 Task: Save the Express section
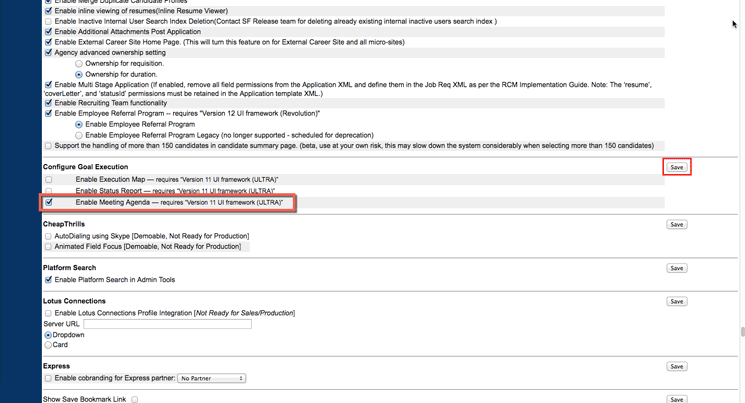click(x=677, y=367)
